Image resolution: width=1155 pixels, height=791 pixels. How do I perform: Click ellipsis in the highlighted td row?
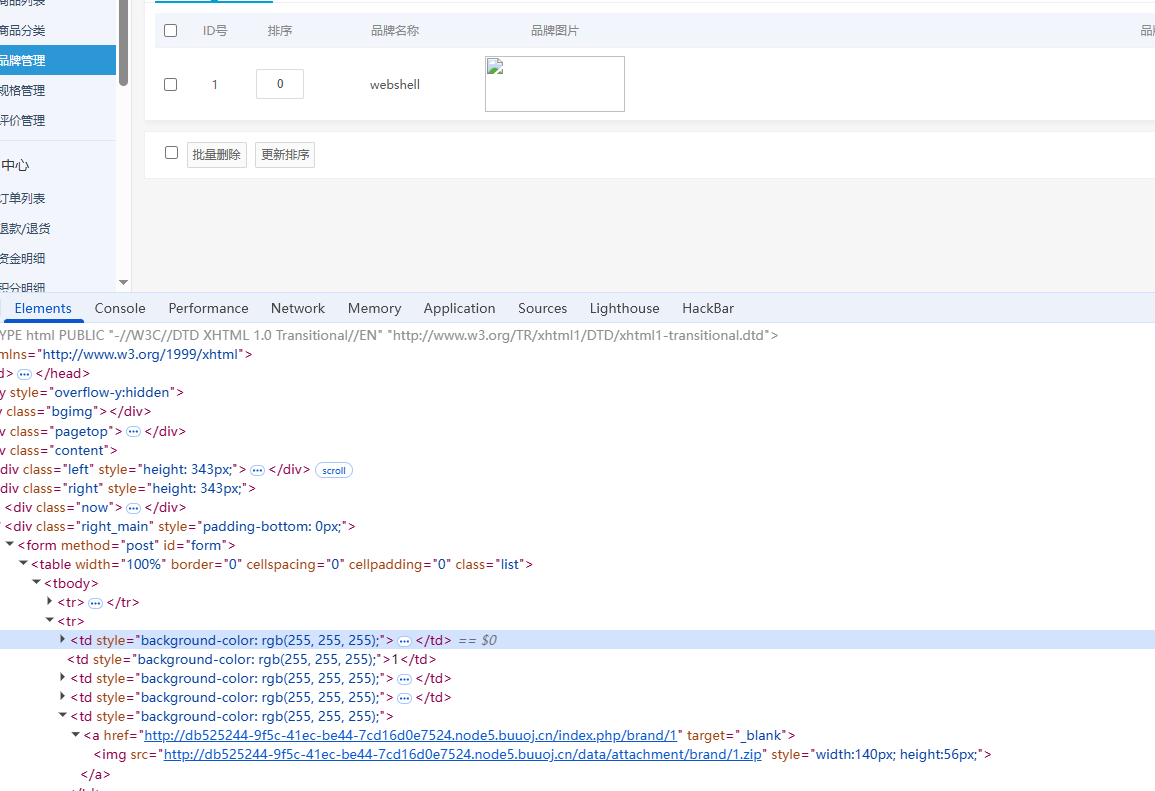404,641
